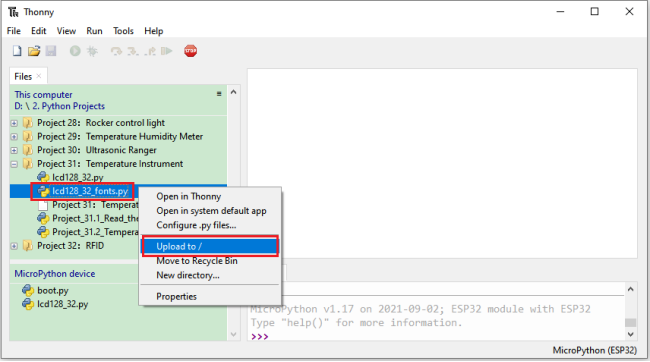Open the Tools menu

pos(123,31)
